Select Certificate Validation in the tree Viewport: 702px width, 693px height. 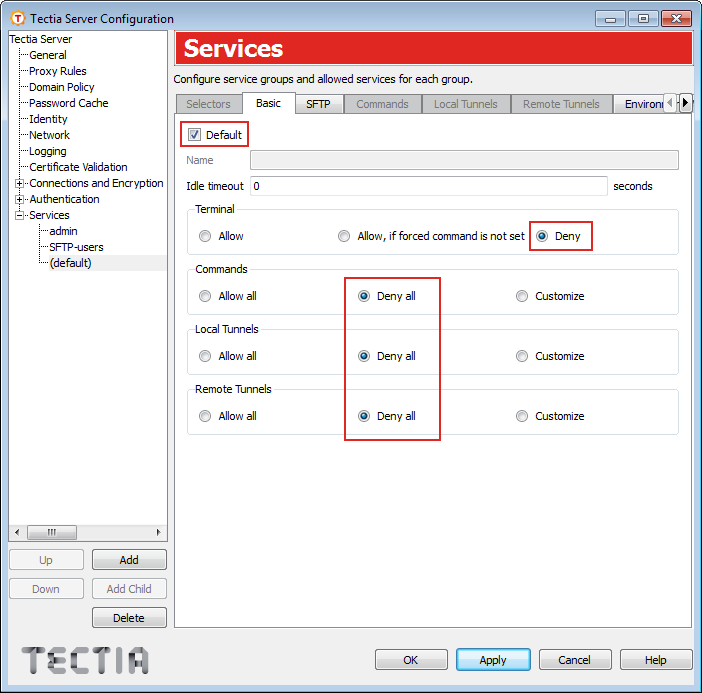(78, 167)
